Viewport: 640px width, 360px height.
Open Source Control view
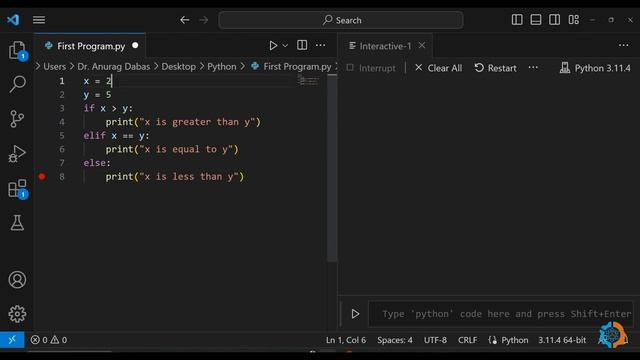(x=17, y=119)
